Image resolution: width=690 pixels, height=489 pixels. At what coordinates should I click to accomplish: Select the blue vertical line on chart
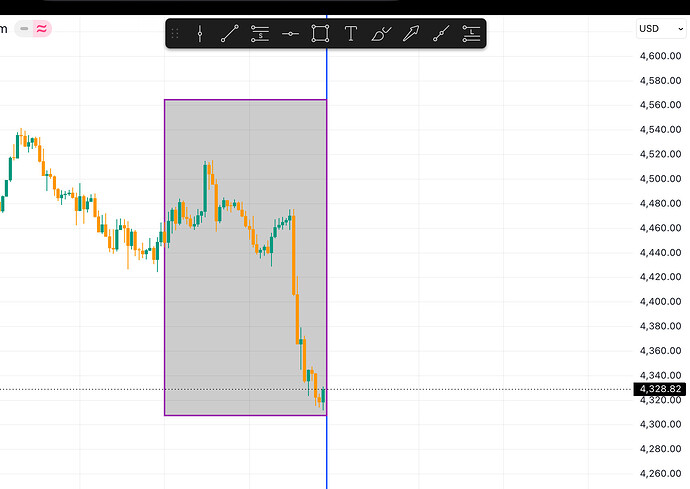(x=327, y=453)
